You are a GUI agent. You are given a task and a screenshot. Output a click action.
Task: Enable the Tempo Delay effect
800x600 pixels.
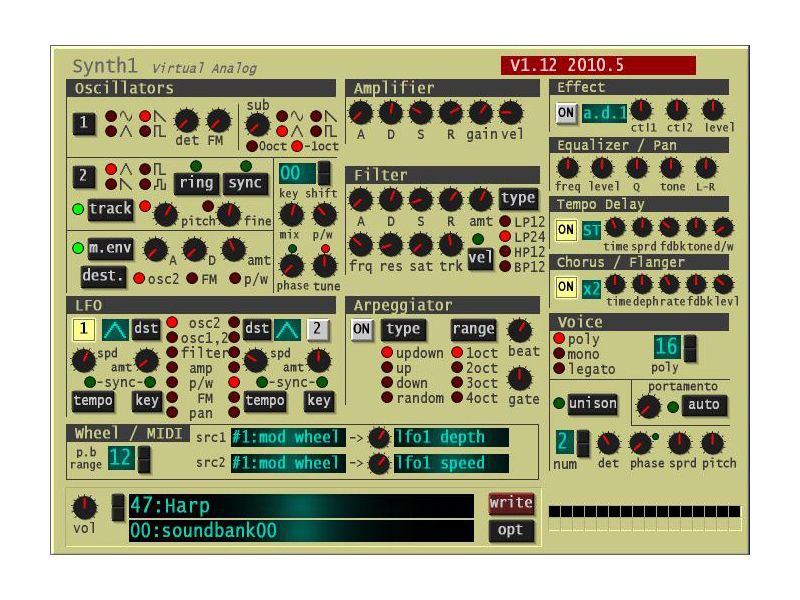[565, 230]
